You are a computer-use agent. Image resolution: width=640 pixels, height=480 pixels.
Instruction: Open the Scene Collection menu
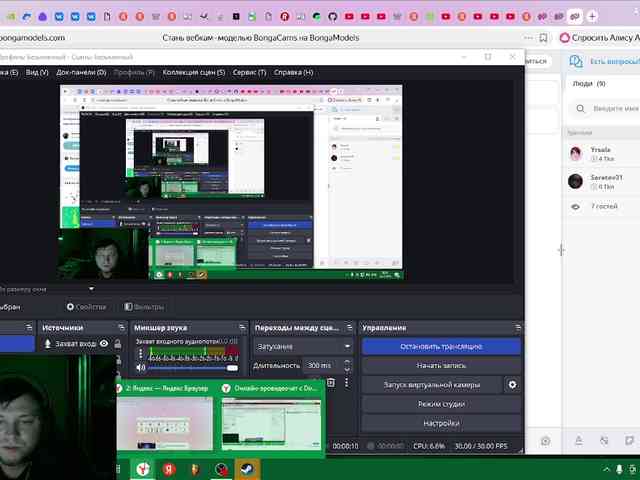click(193, 73)
